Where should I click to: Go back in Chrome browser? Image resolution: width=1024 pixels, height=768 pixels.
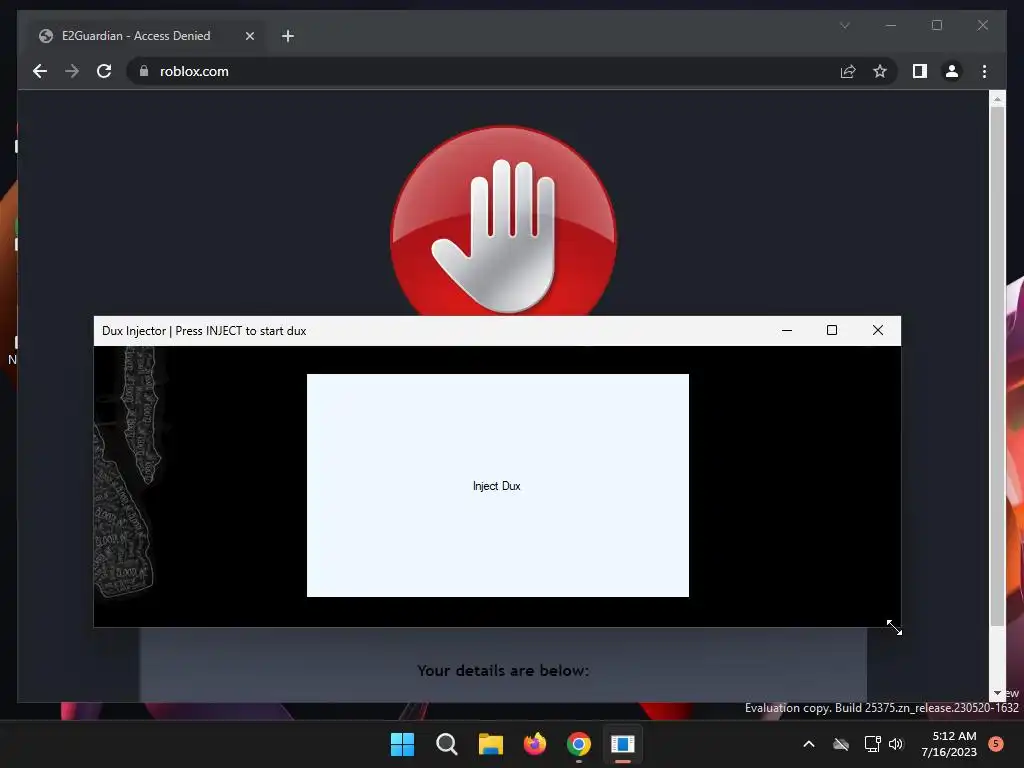click(40, 71)
